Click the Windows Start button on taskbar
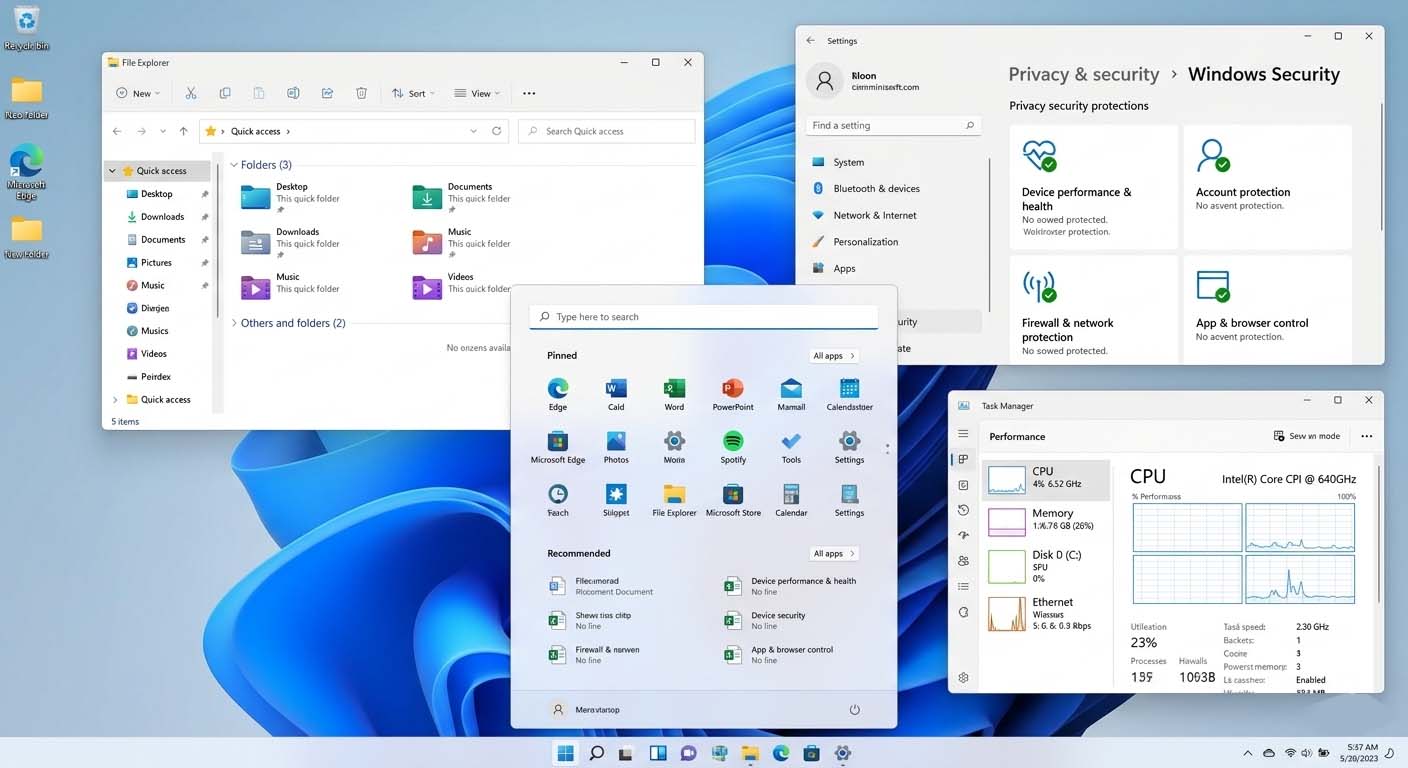Image resolution: width=1408 pixels, height=768 pixels. [565, 753]
